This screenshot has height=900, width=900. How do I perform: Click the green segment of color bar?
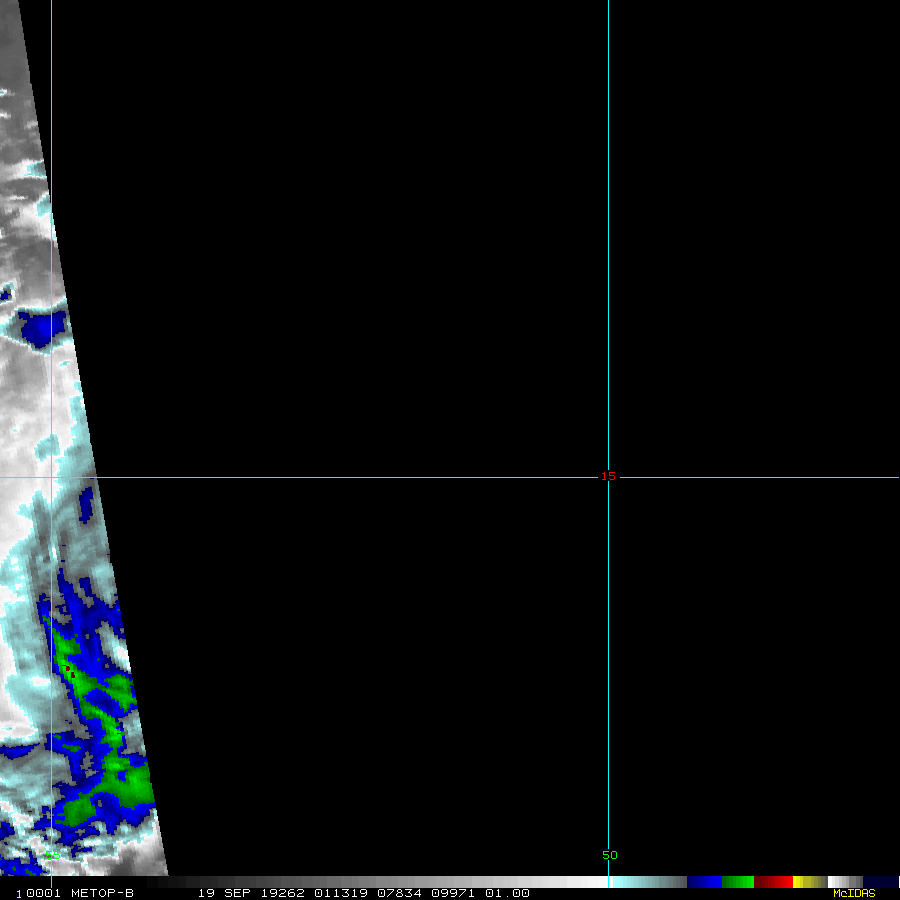tap(738, 882)
